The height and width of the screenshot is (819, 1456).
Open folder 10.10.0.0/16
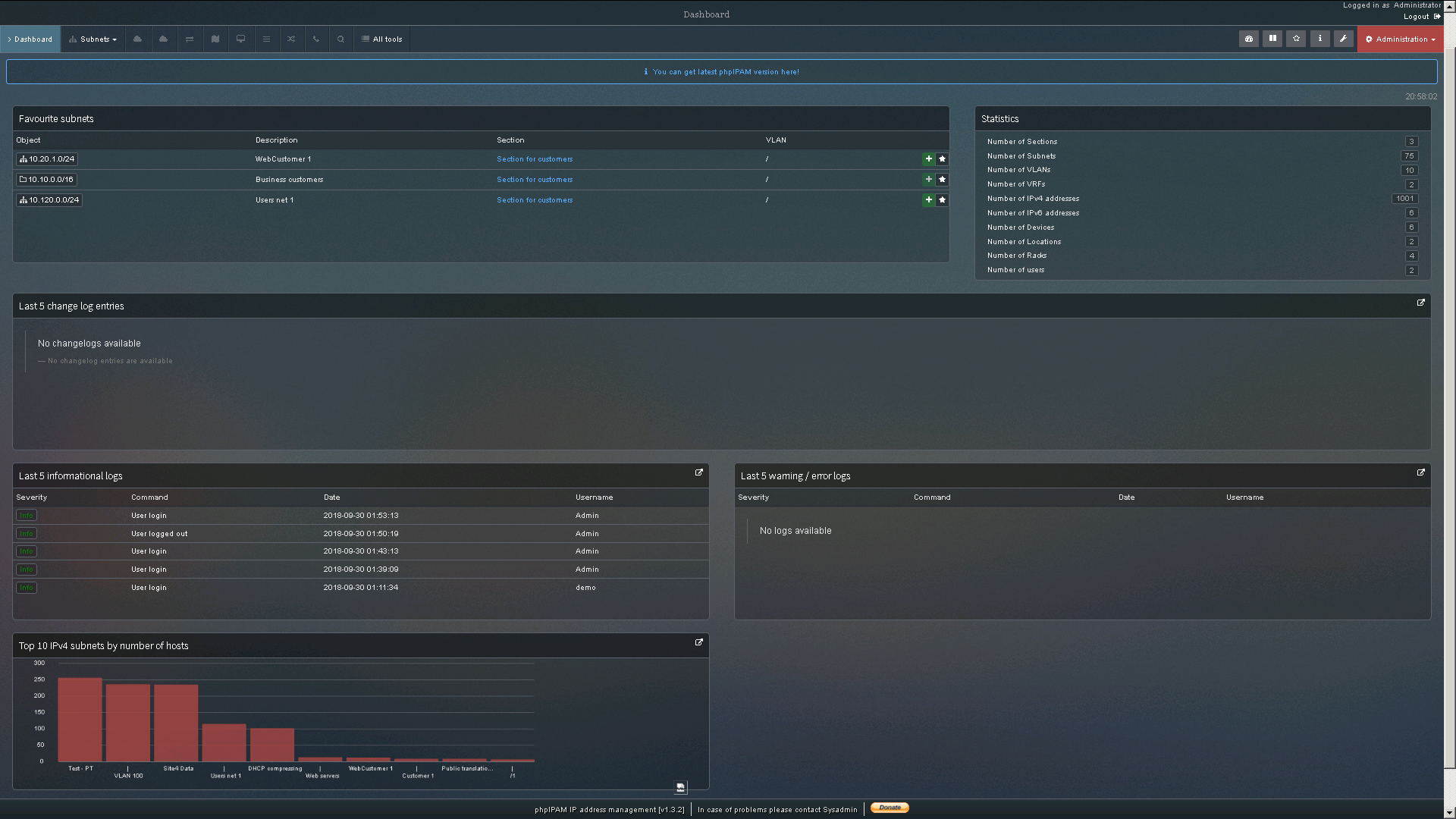pyautogui.click(x=47, y=180)
